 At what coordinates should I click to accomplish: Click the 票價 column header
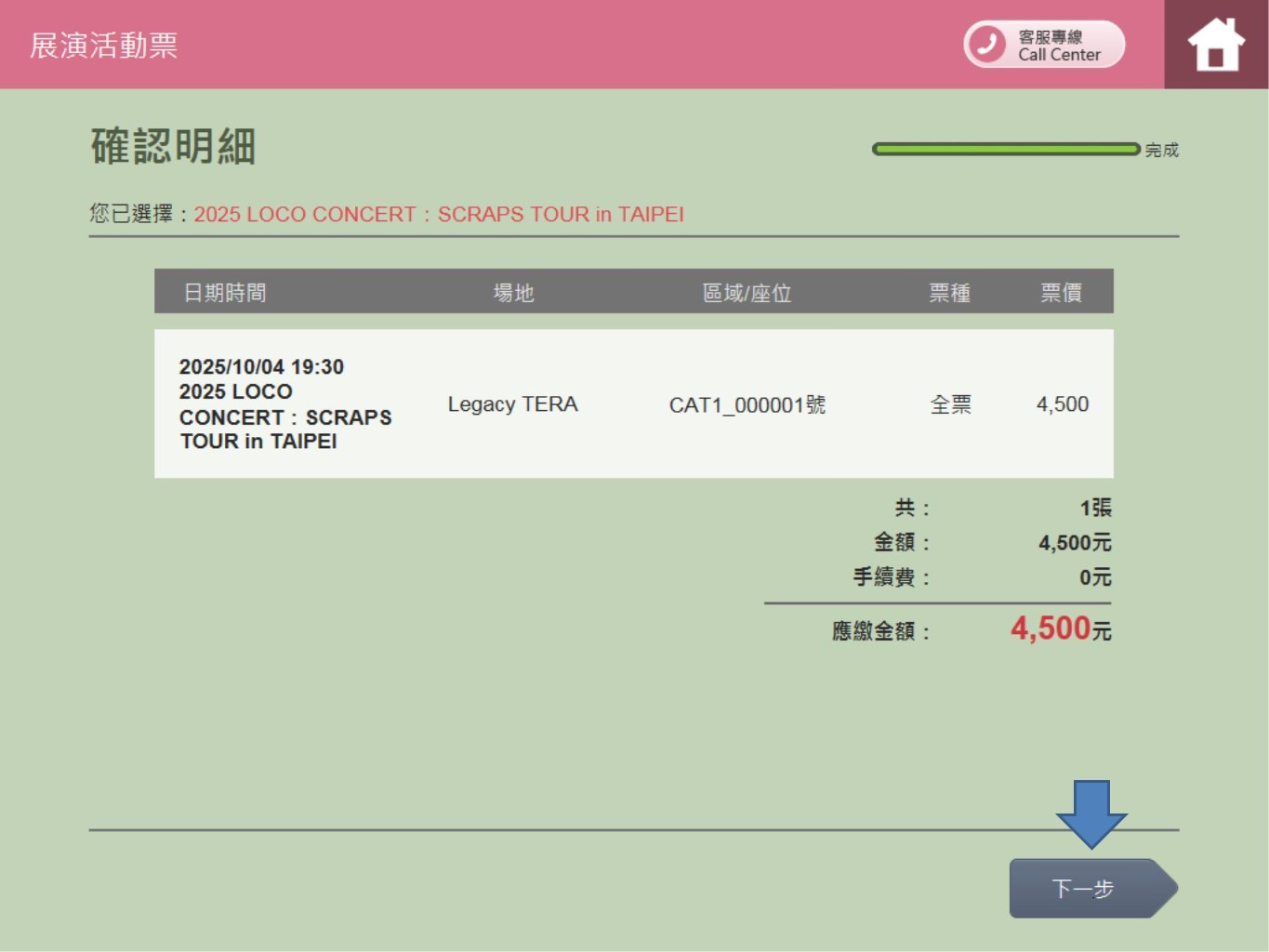(x=1061, y=293)
